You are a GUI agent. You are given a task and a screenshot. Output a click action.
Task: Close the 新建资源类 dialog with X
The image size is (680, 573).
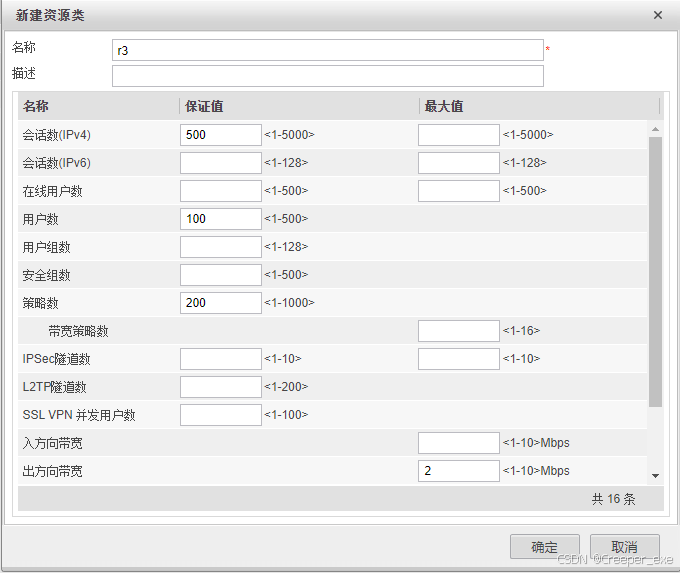(x=657, y=15)
